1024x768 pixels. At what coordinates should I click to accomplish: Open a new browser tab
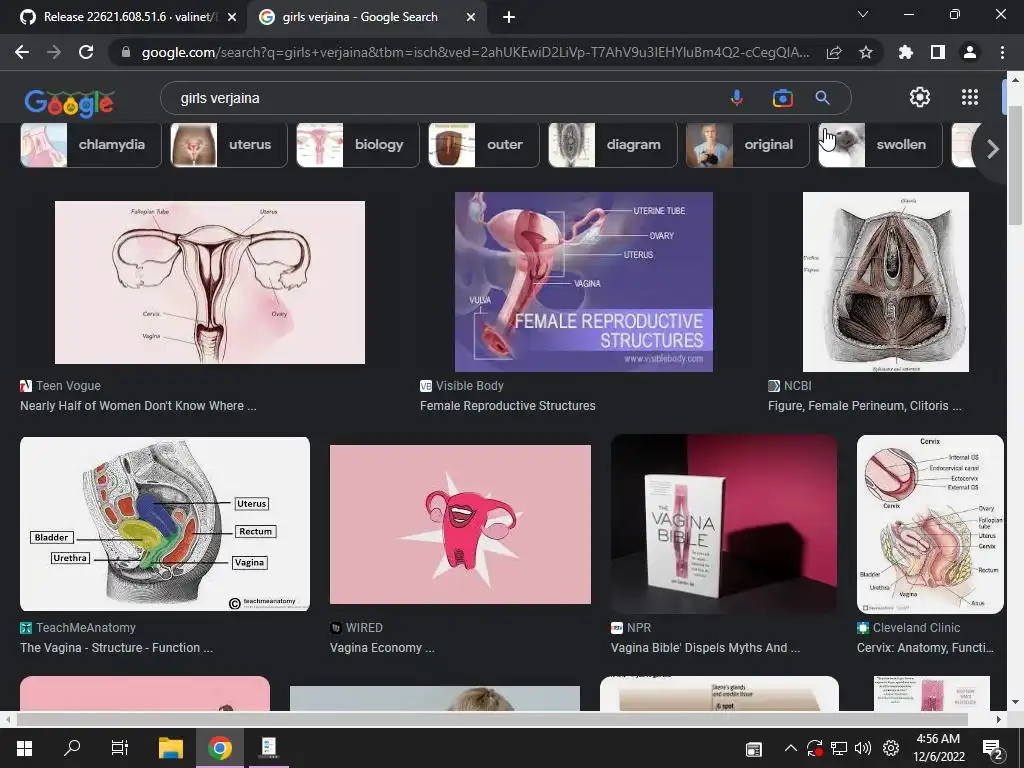pos(509,17)
